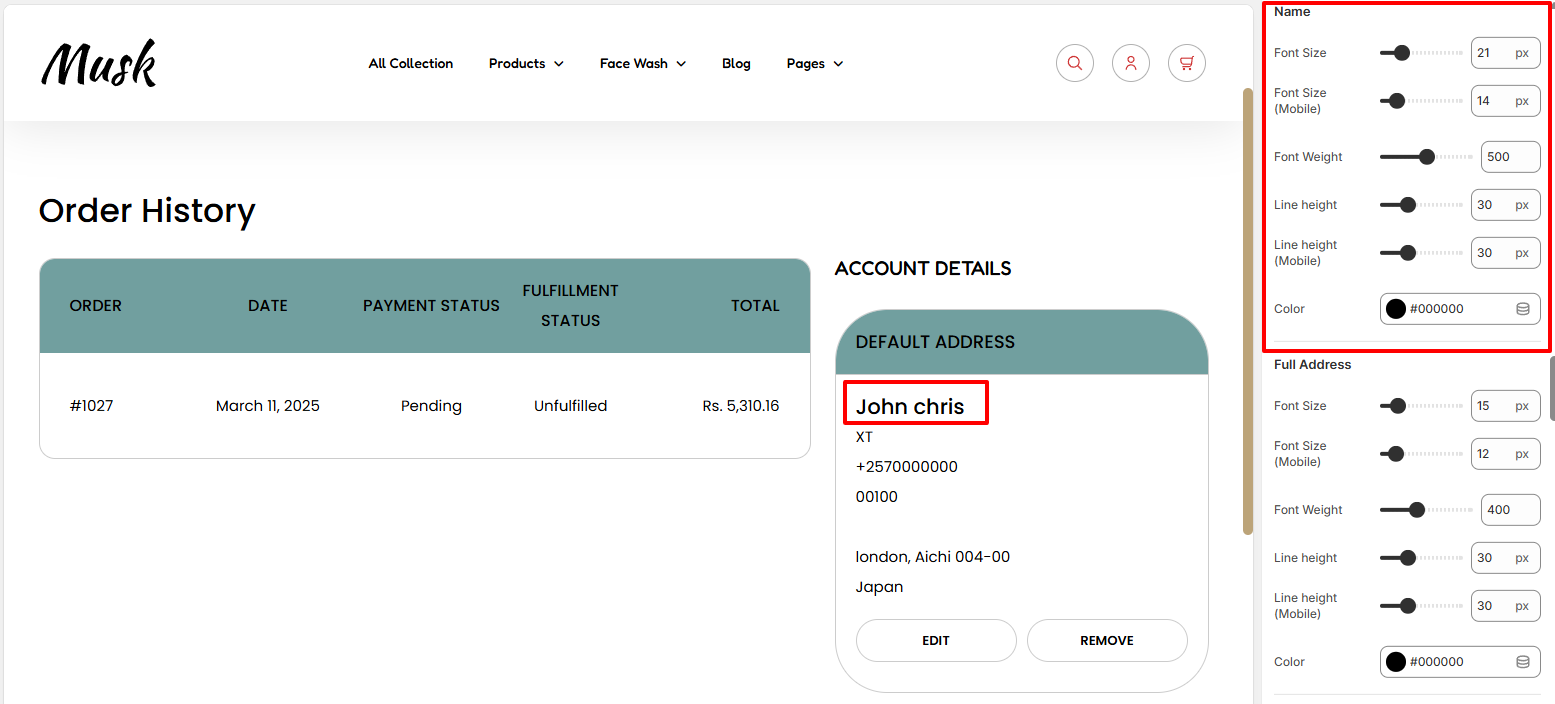Adjust Full Address Font Size slider

[x=1421, y=406]
